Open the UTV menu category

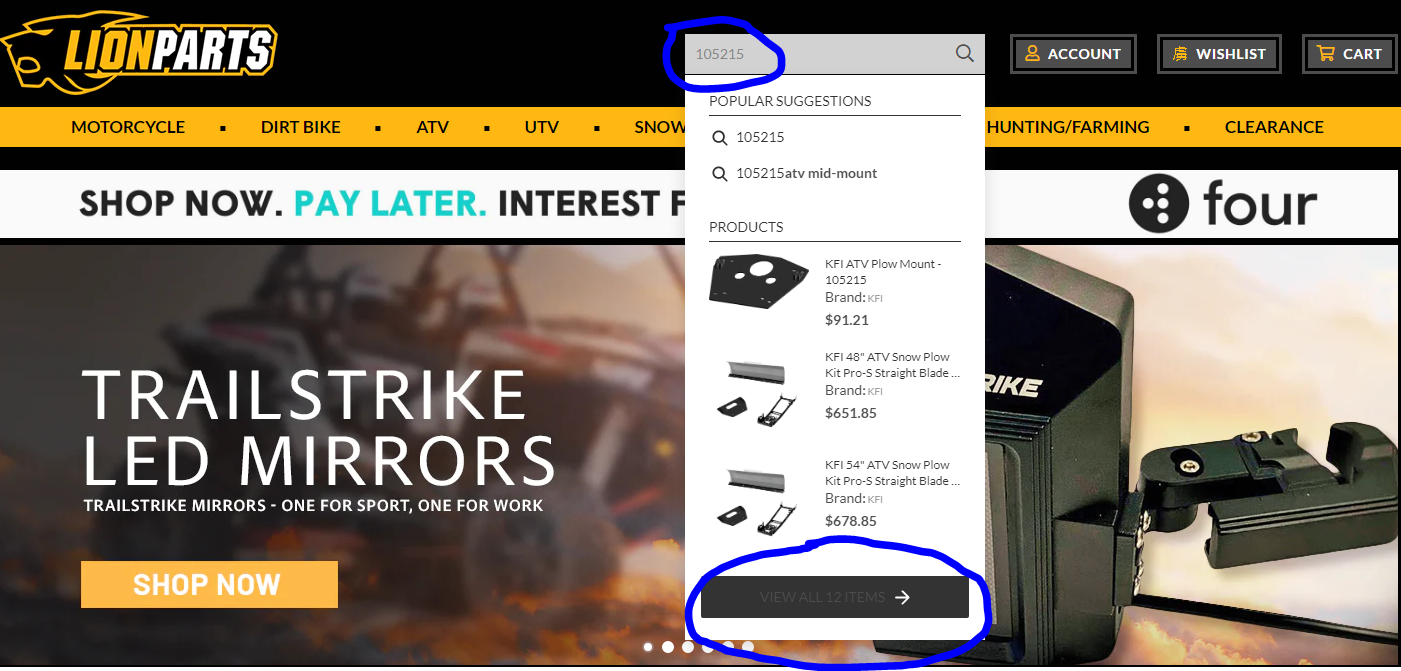pos(542,127)
